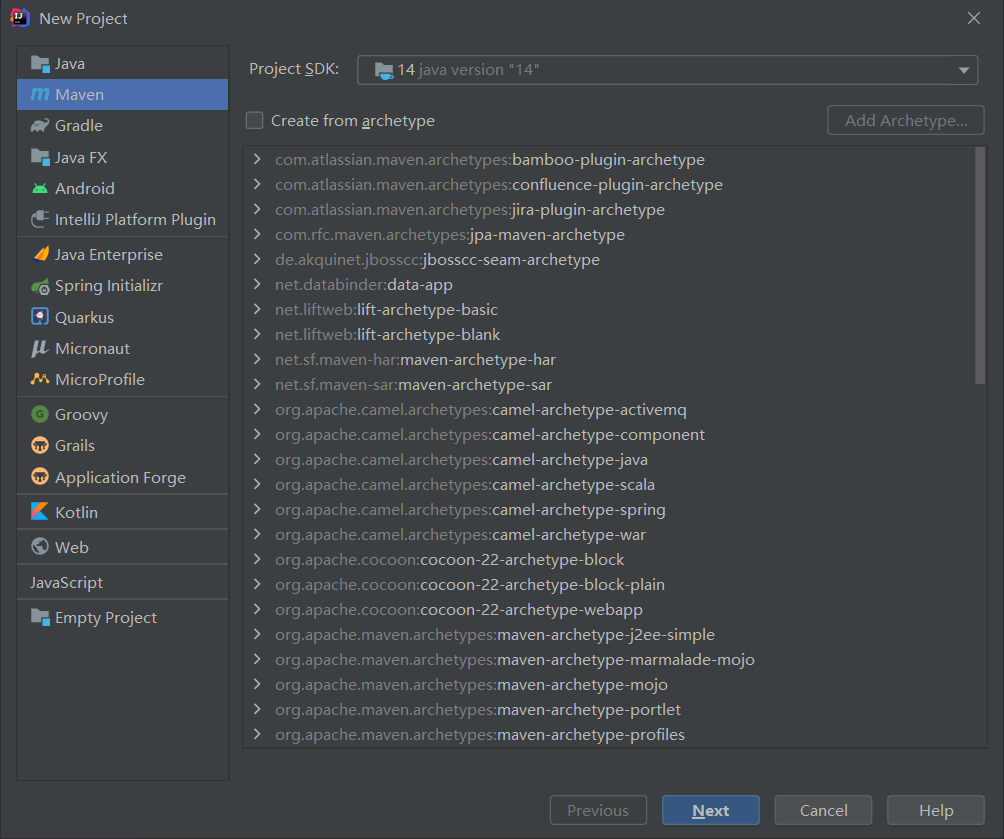This screenshot has height=839, width=1004.
Task: Expand jira-plugin-archetype entry
Action: pos(257,209)
